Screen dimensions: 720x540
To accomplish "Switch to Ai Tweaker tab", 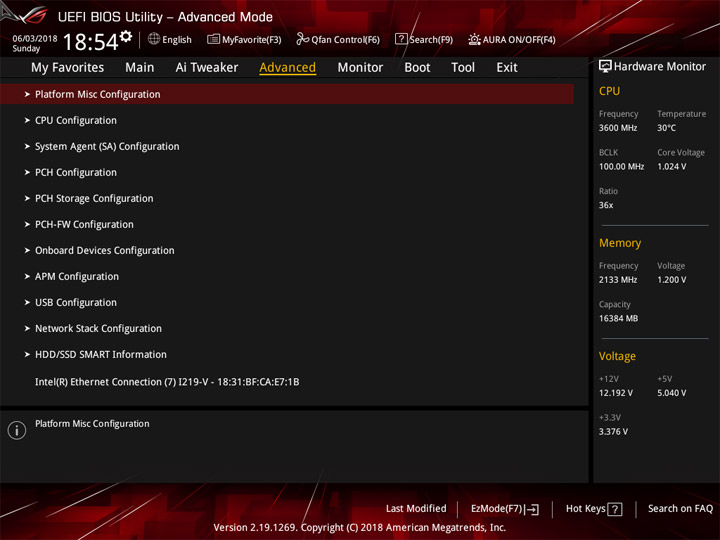I will tap(207, 68).
